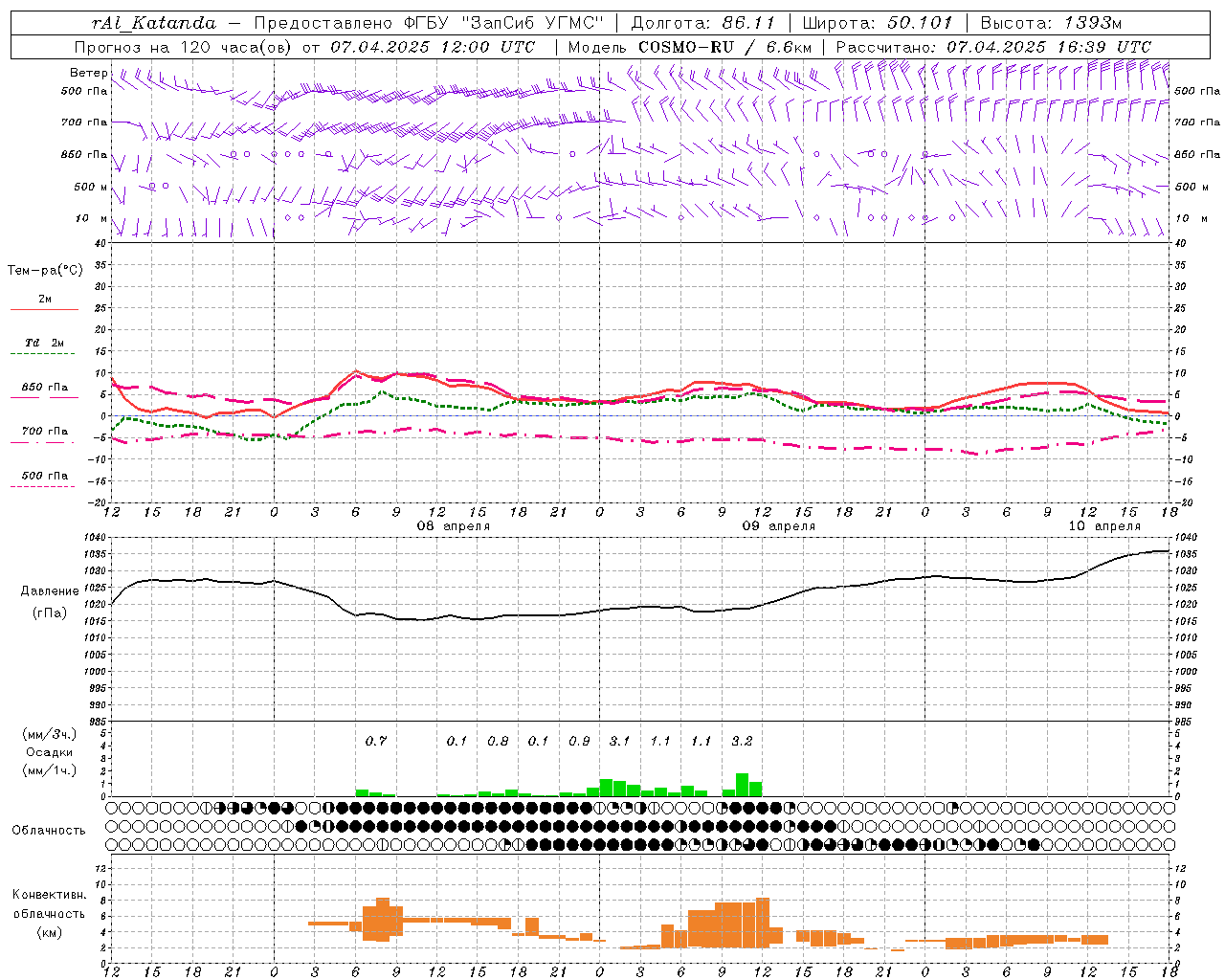Image resolution: width=1225 pixels, height=980 pixels.
Task: Click the 08 апреля date label
Action: pos(453,526)
